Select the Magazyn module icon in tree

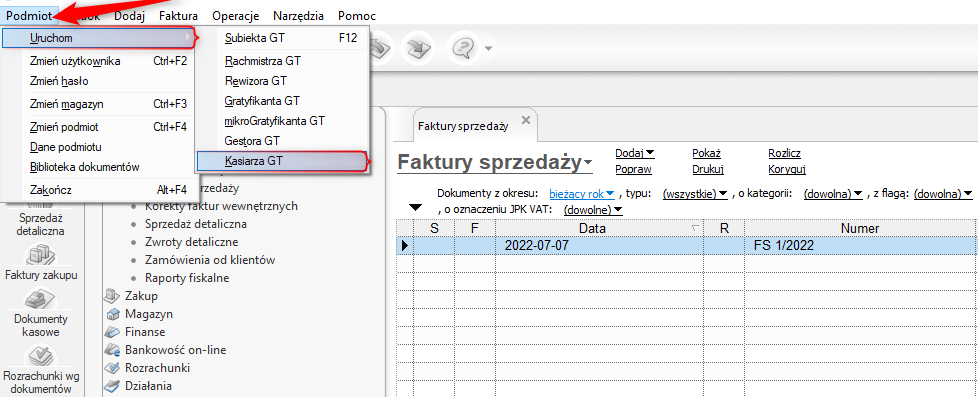[x=113, y=314]
